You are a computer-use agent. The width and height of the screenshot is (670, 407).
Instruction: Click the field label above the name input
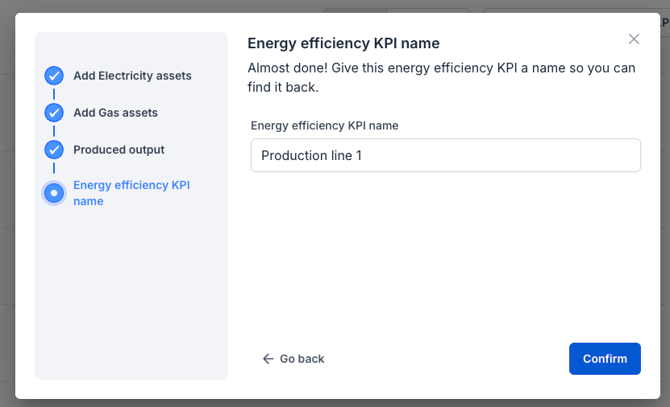(324, 126)
